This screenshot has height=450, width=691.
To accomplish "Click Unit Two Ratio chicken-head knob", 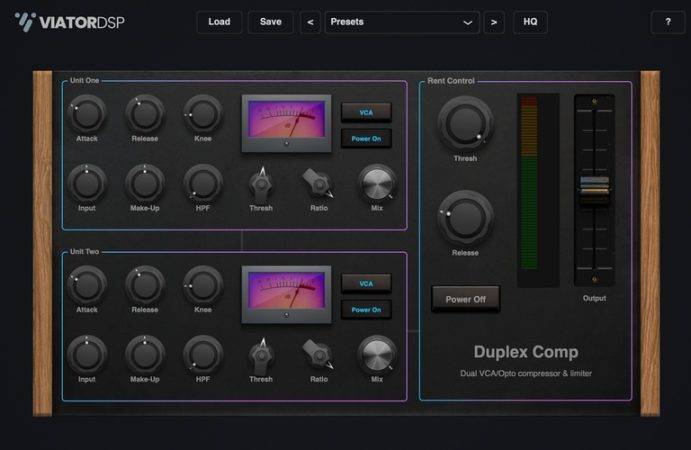I will click(x=319, y=356).
